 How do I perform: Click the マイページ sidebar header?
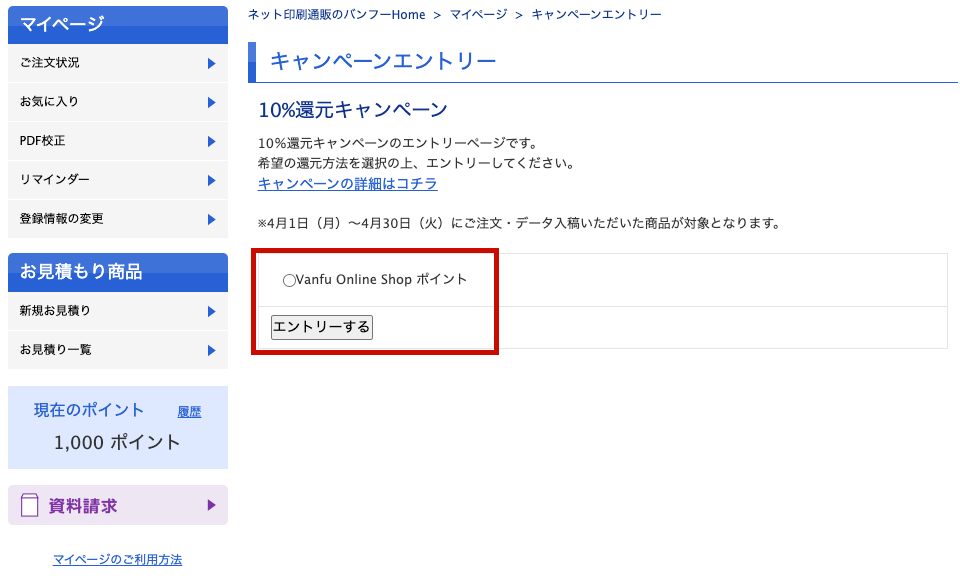(x=118, y=24)
